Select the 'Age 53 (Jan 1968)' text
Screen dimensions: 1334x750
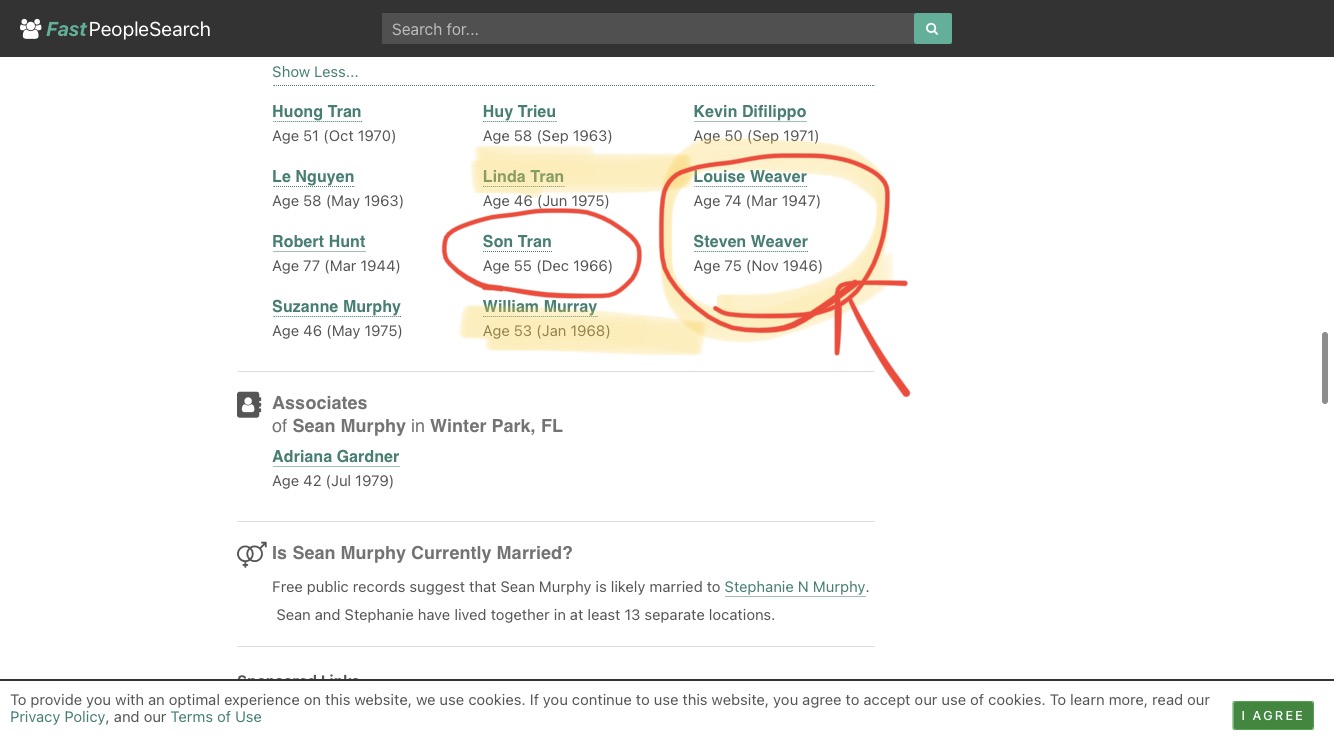pos(546,331)
